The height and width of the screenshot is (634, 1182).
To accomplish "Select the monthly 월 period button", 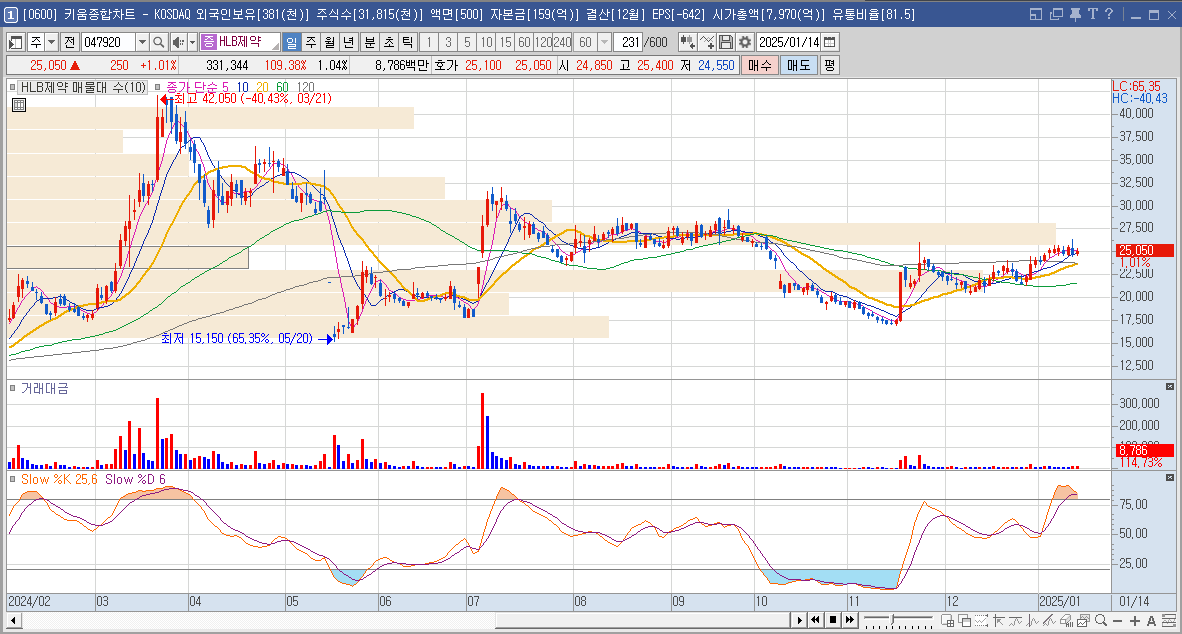I will tap(329, 42).
